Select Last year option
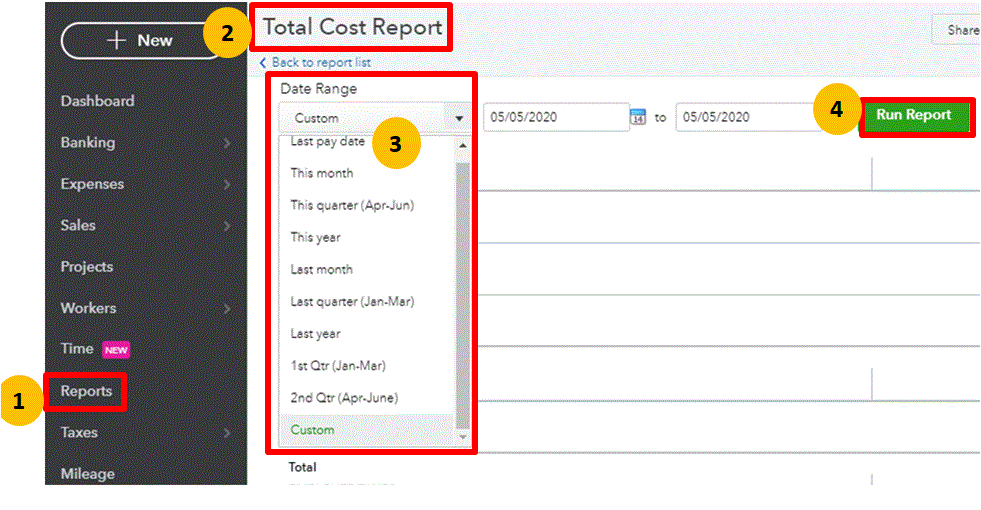 click(x=315, y=334)
